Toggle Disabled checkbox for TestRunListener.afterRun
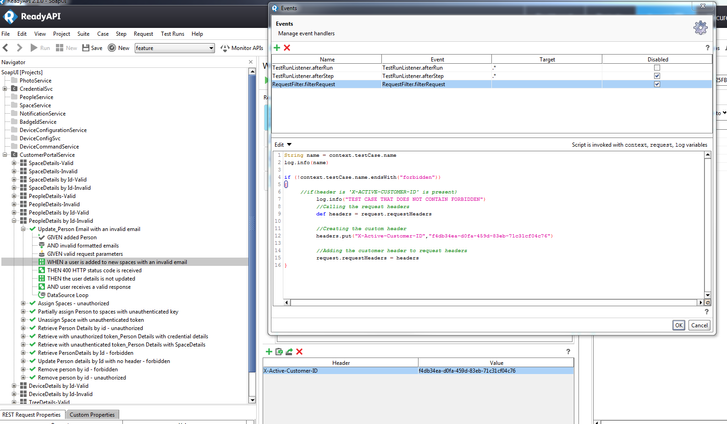Screen dimensions: 727x424 pyautogui.click(x=656, y=67)
